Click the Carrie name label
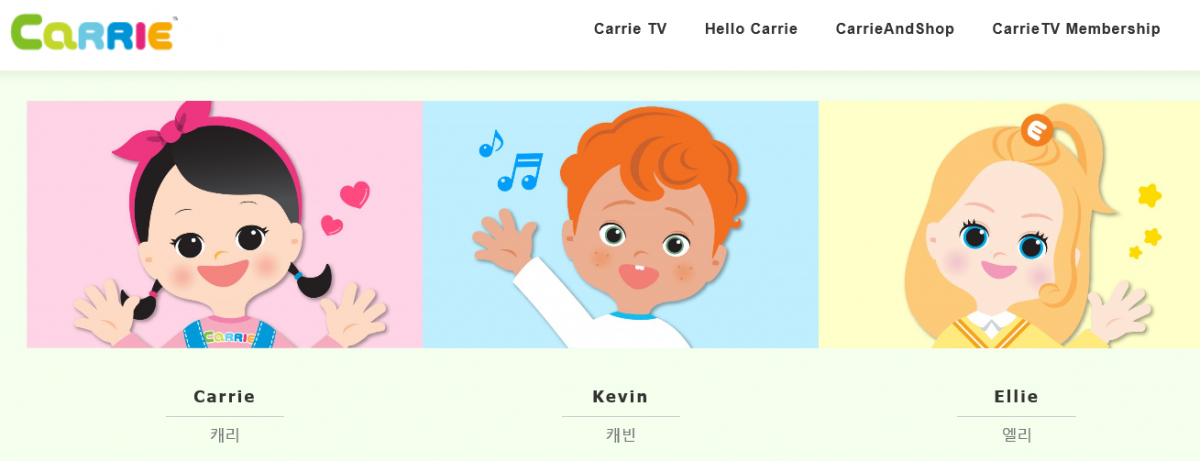Image resolution: width=1200 pixels, height=461 pixels. click(x=224, y=397)
